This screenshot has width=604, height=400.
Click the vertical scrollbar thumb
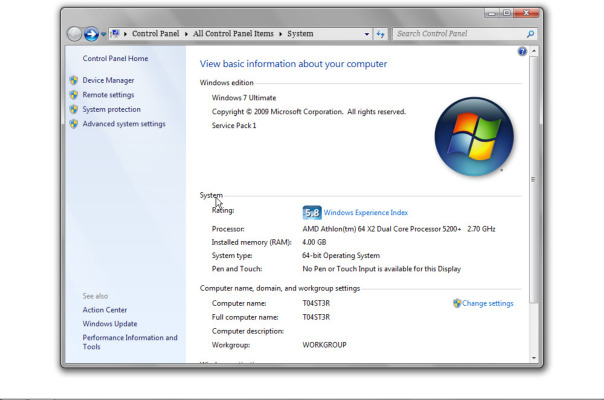[534, 180]
